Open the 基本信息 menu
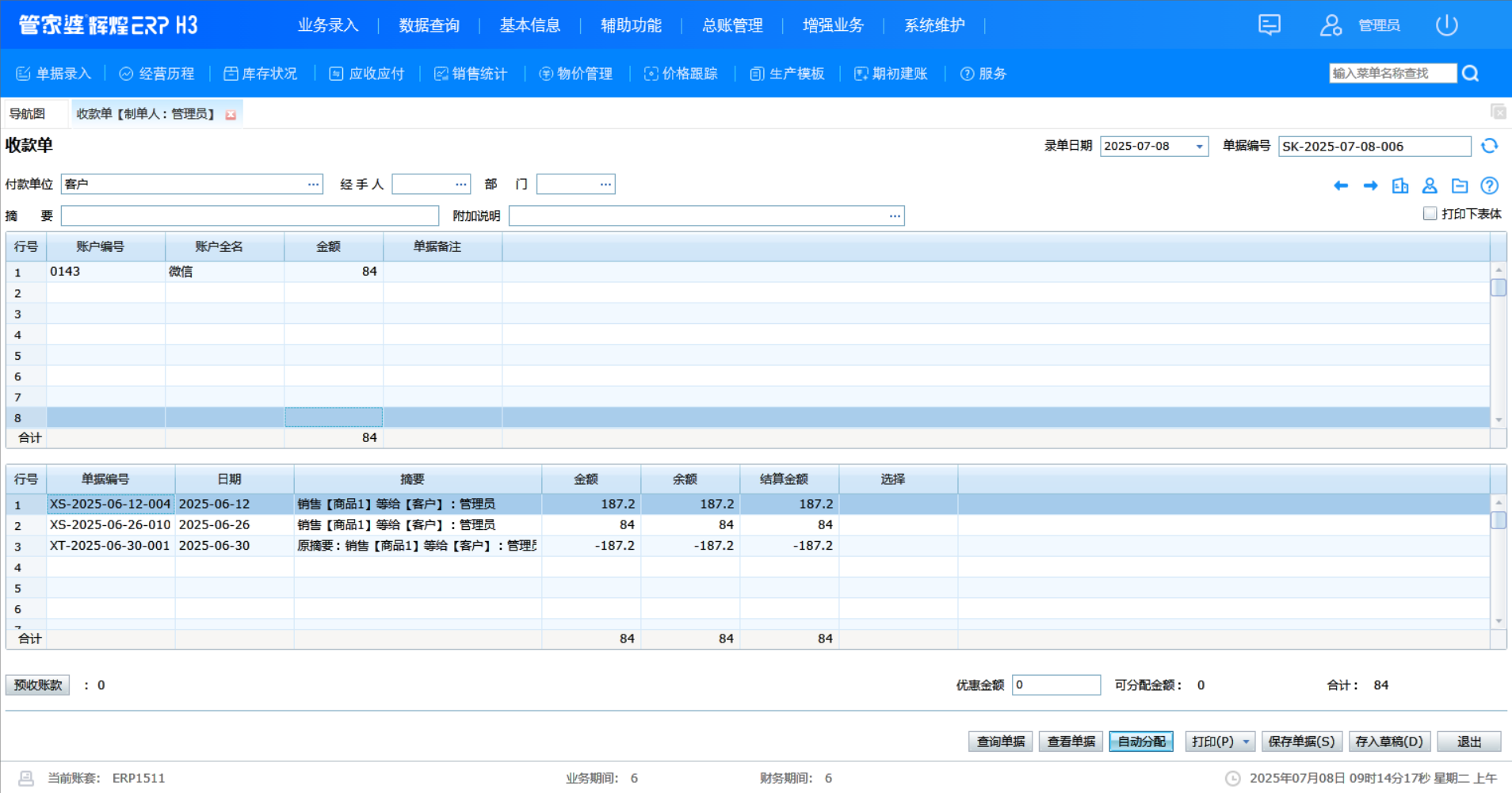1512x793 pixels. point(530,25)
